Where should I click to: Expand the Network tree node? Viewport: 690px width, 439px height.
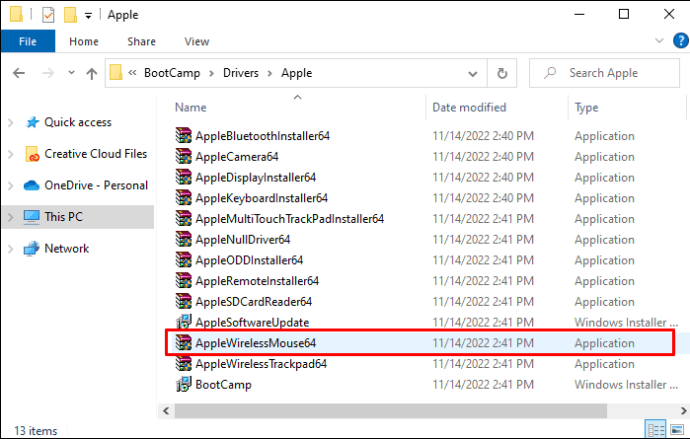tap(11, 249)
